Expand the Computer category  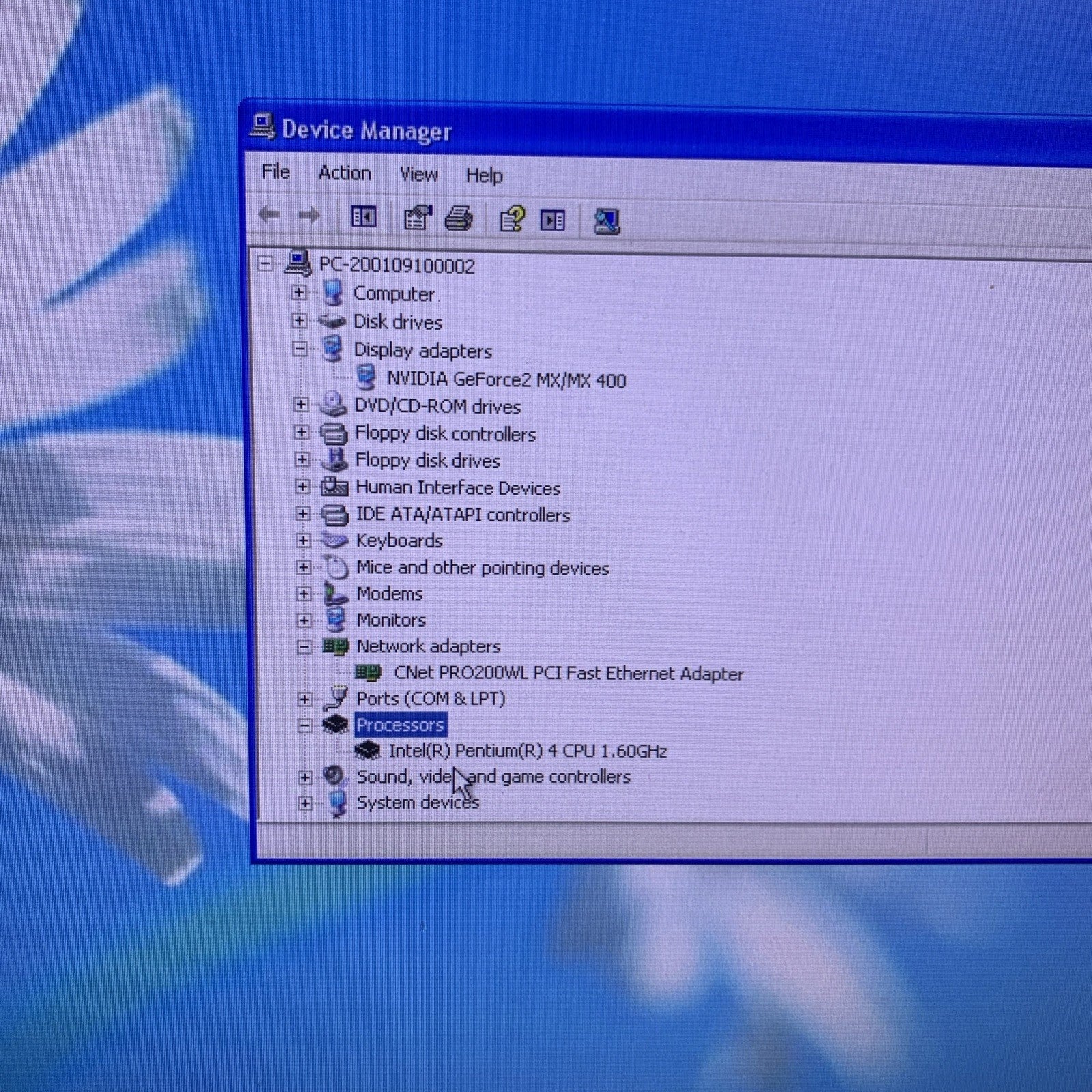click(299, 292)
